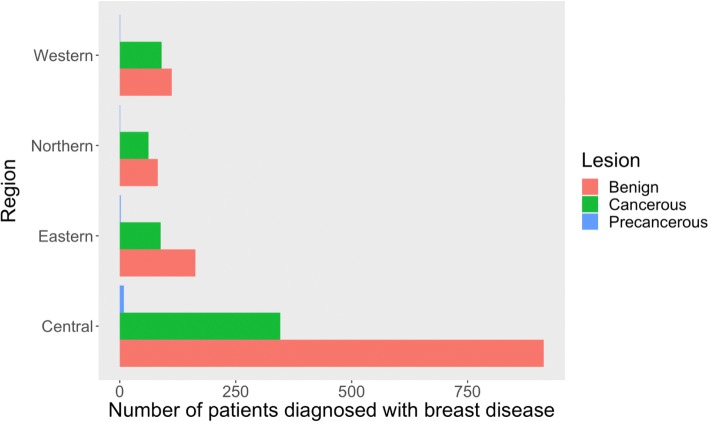709x422 pixels.
Task: Click the Precancerous legend color swatch
Action: [590, 222]
